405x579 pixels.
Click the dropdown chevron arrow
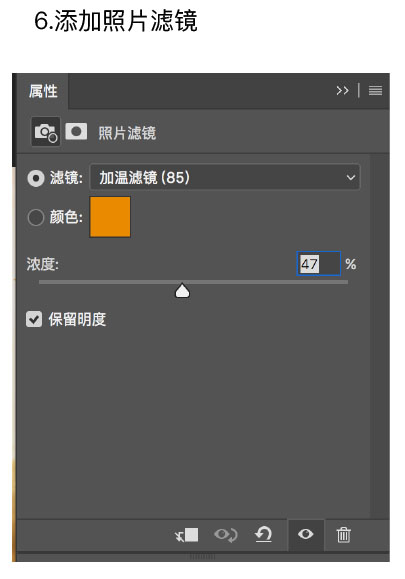click(x=351, y=178)
